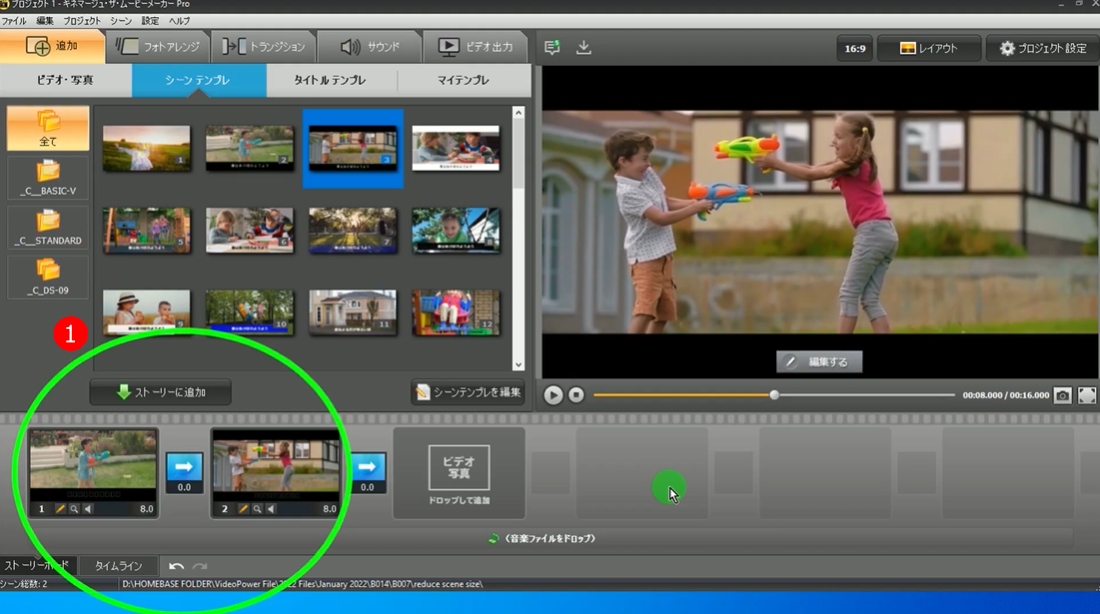Enter fullscreen preview mode
Image resolution: width=1100 pixels, height=614 pixels.
coord(1087,395)
